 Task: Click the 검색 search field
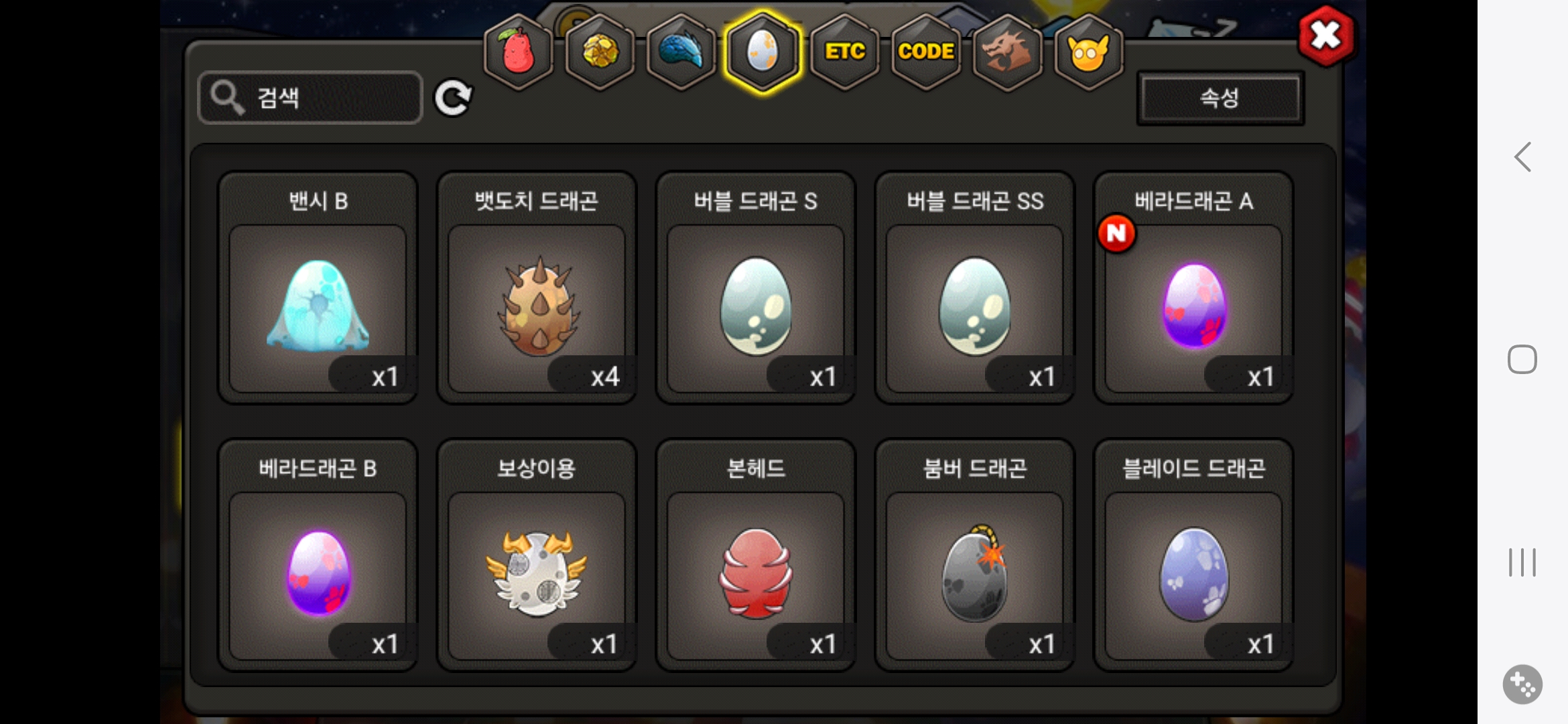(x=310, y=98)
